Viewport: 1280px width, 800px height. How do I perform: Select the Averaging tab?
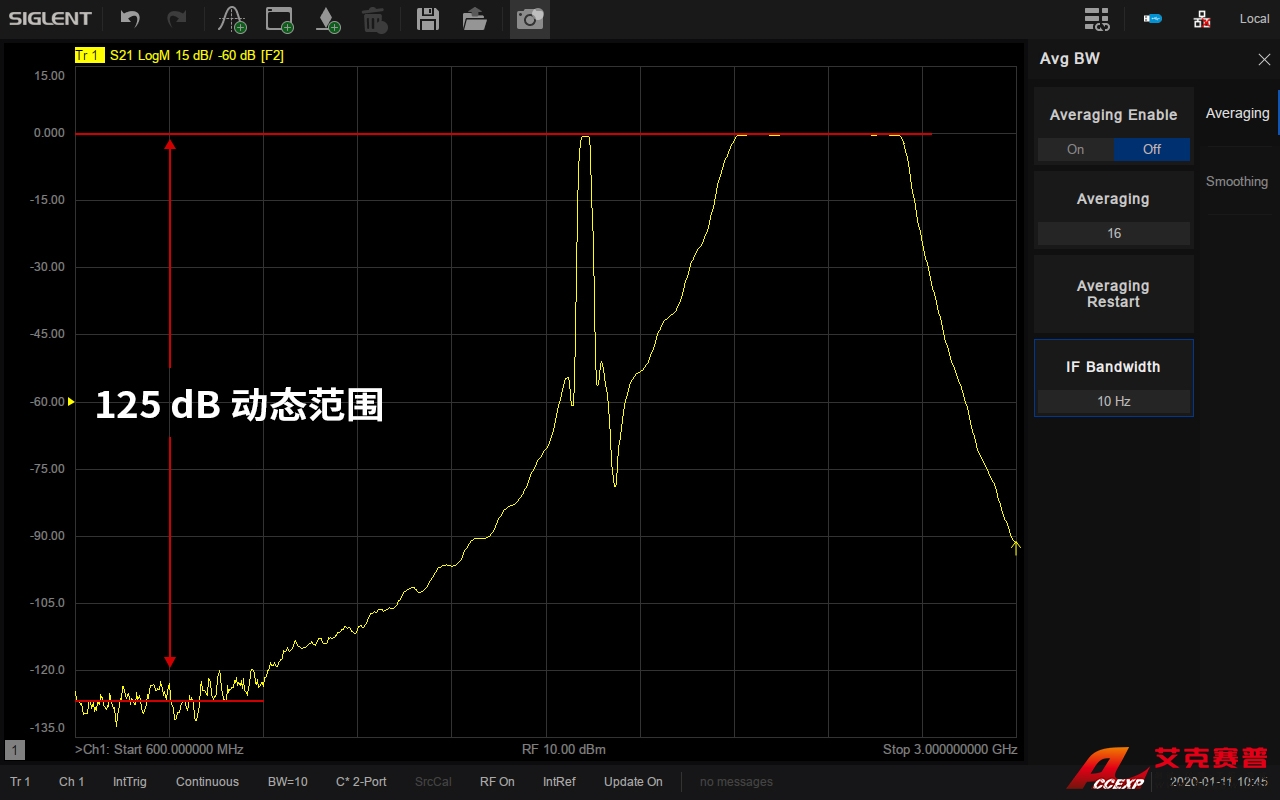point(1237,113)
